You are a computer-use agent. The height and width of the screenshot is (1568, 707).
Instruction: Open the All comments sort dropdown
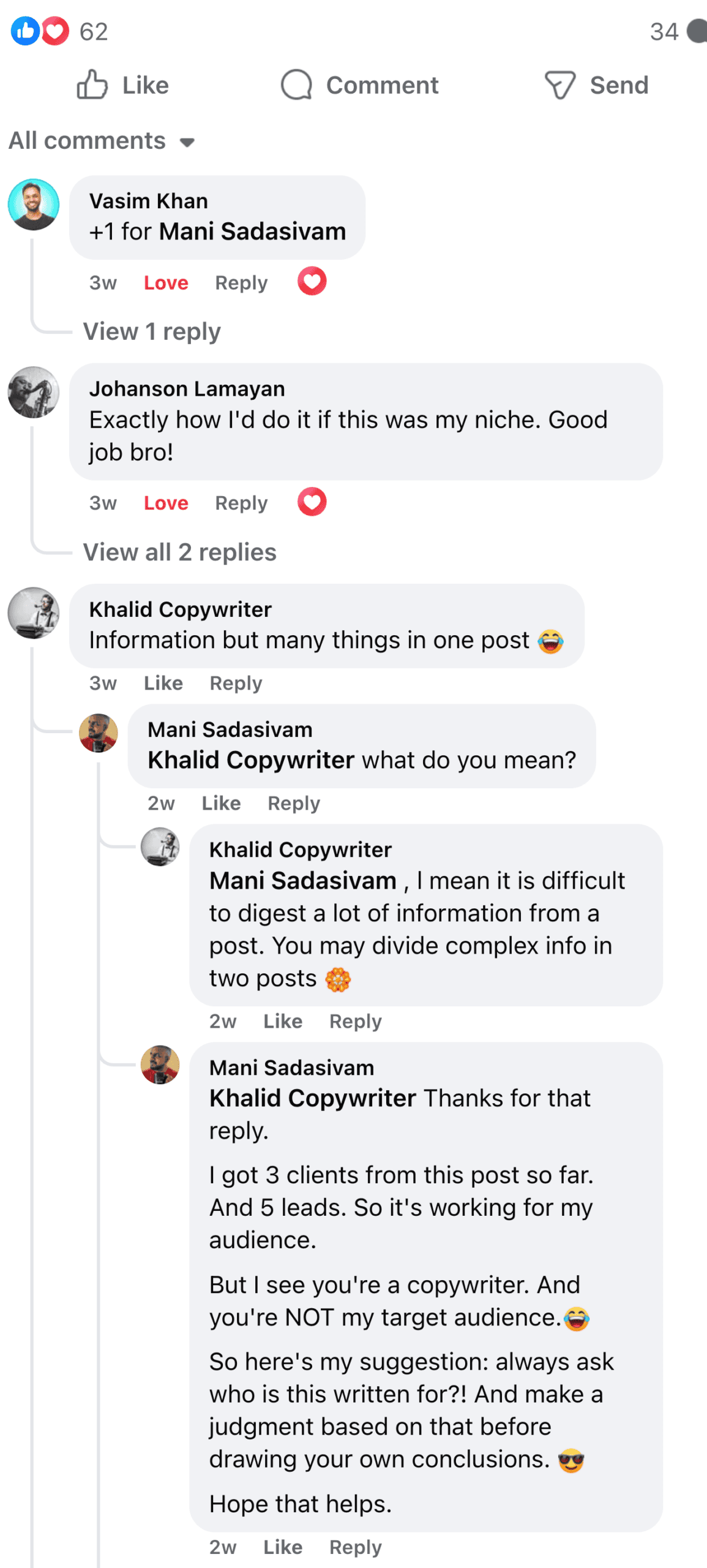pos(102,141)
